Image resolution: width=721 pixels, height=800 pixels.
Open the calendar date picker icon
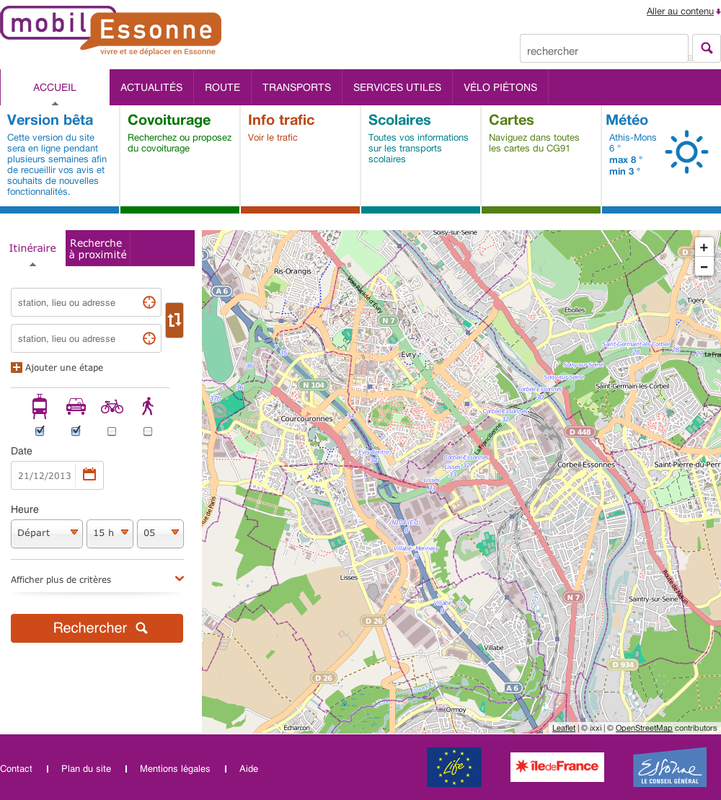[89, 475]
